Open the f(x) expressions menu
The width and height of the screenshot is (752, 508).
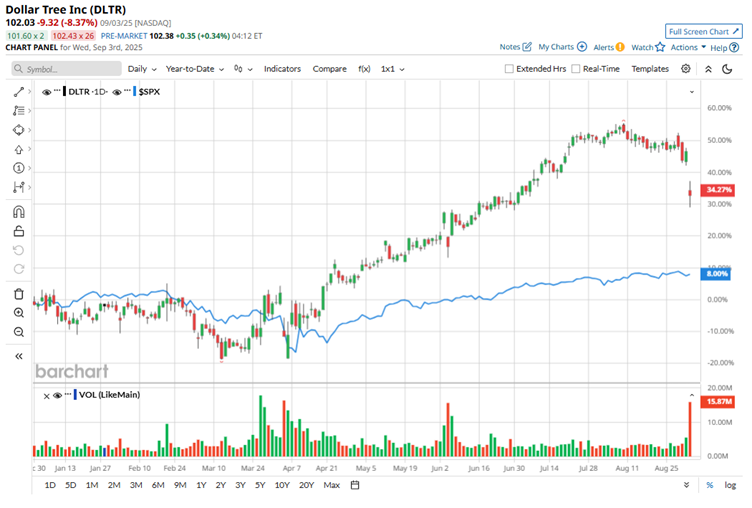point(364,69)
